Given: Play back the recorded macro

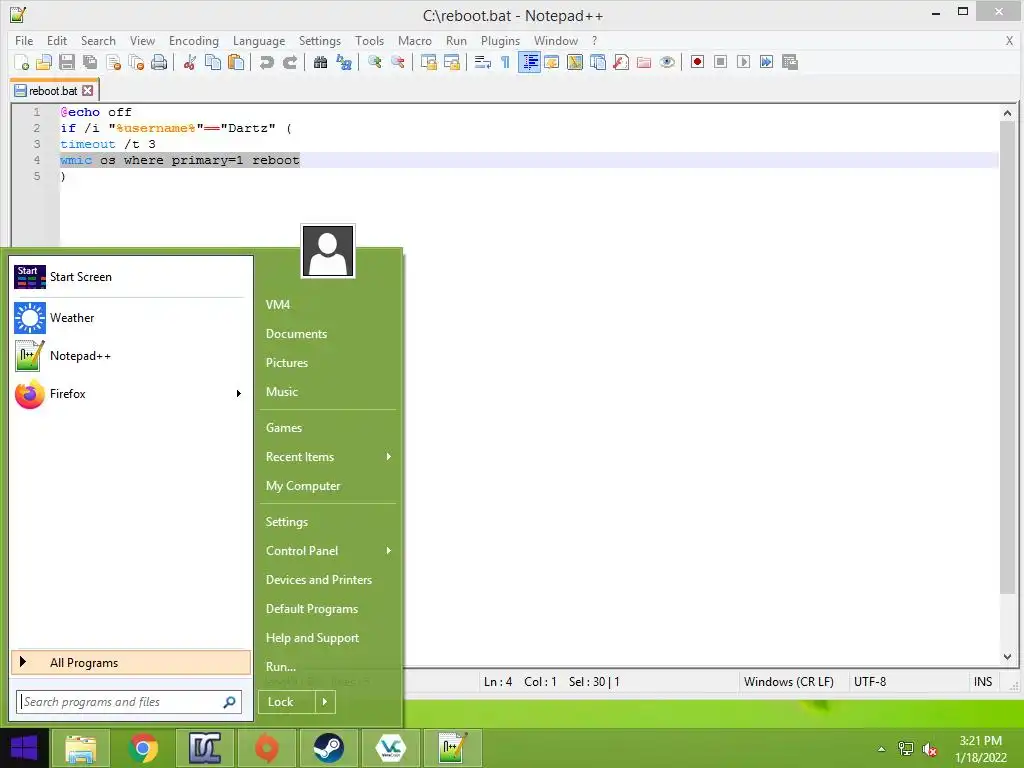Looking at the screenshot, I should click(x=743, y=62).
